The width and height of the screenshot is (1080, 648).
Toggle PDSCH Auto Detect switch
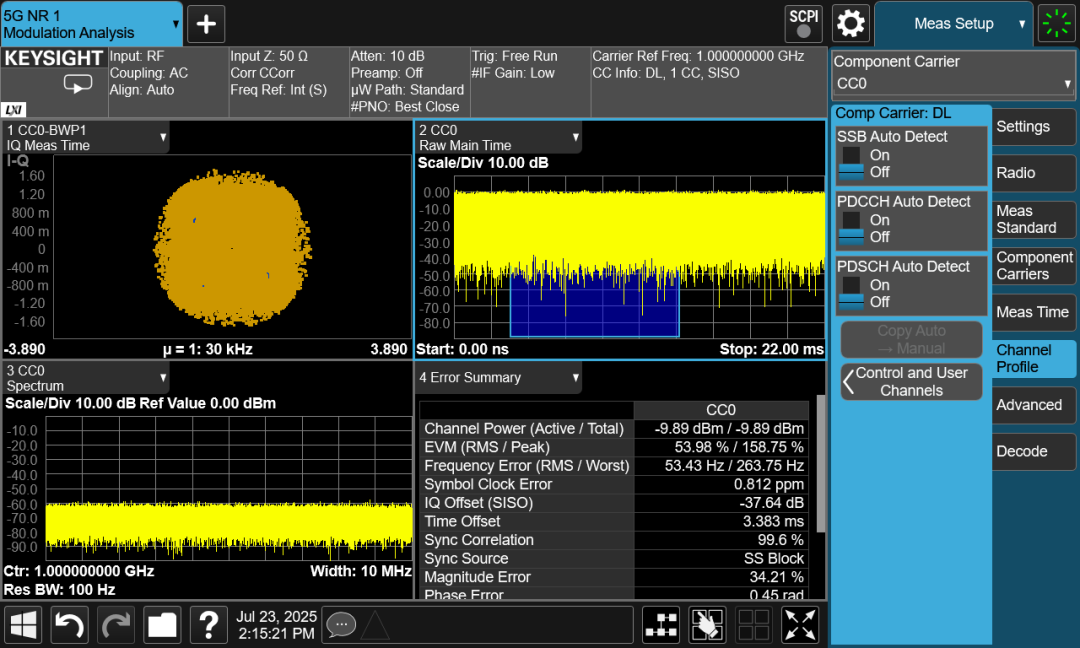coord(851,294)
